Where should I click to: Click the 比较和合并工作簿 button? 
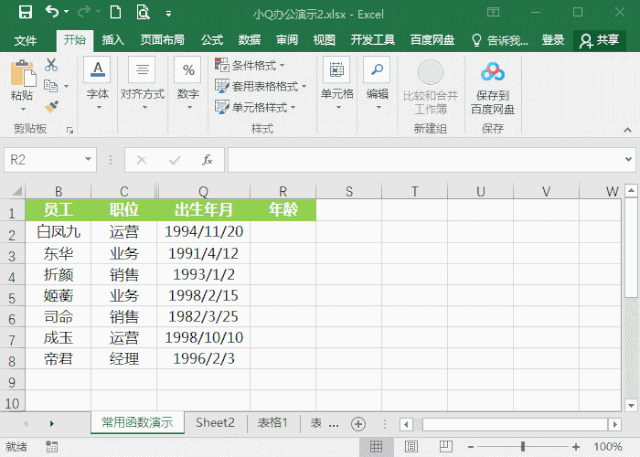point(430,87)
